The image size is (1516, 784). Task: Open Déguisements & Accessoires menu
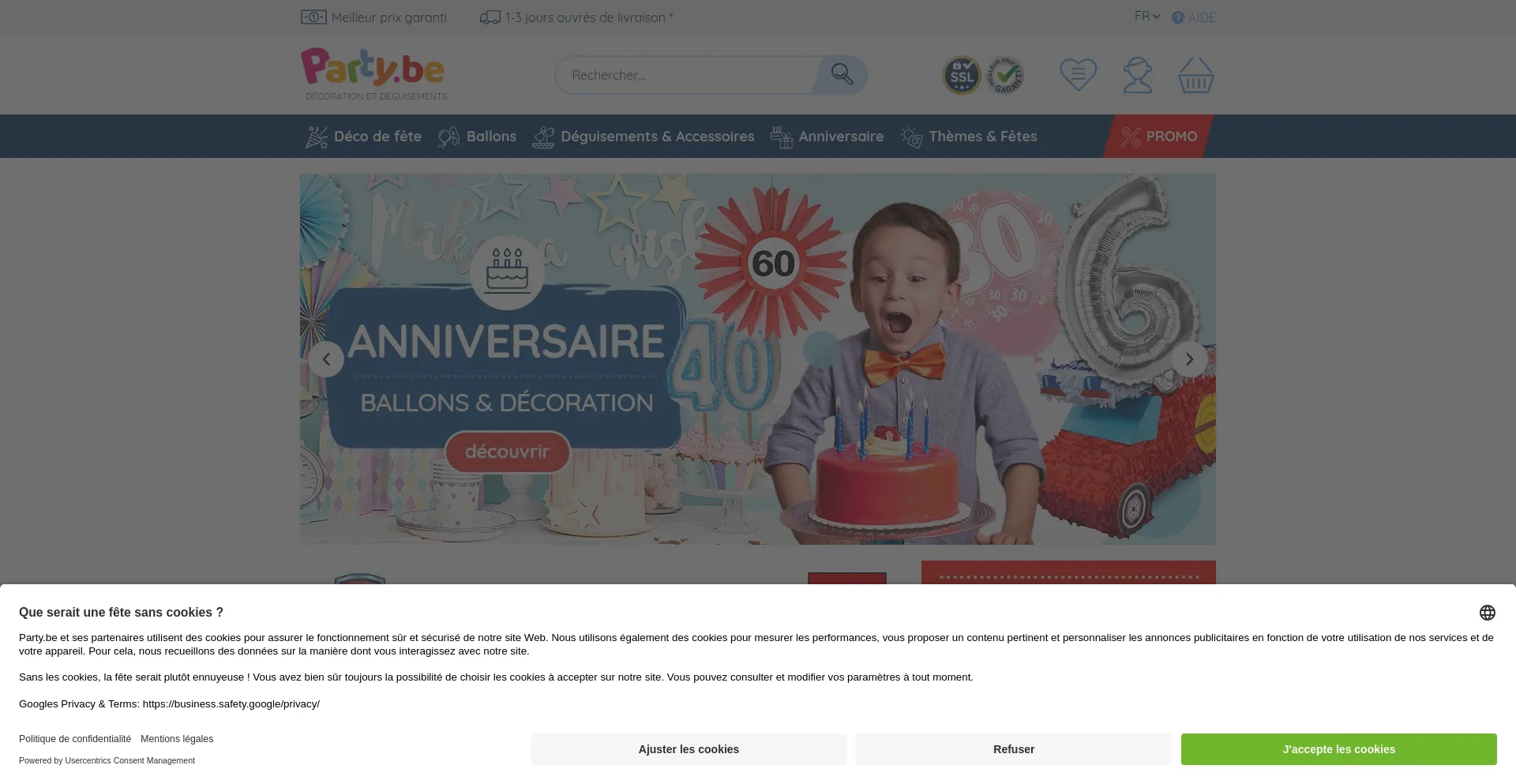click(644, 137)
